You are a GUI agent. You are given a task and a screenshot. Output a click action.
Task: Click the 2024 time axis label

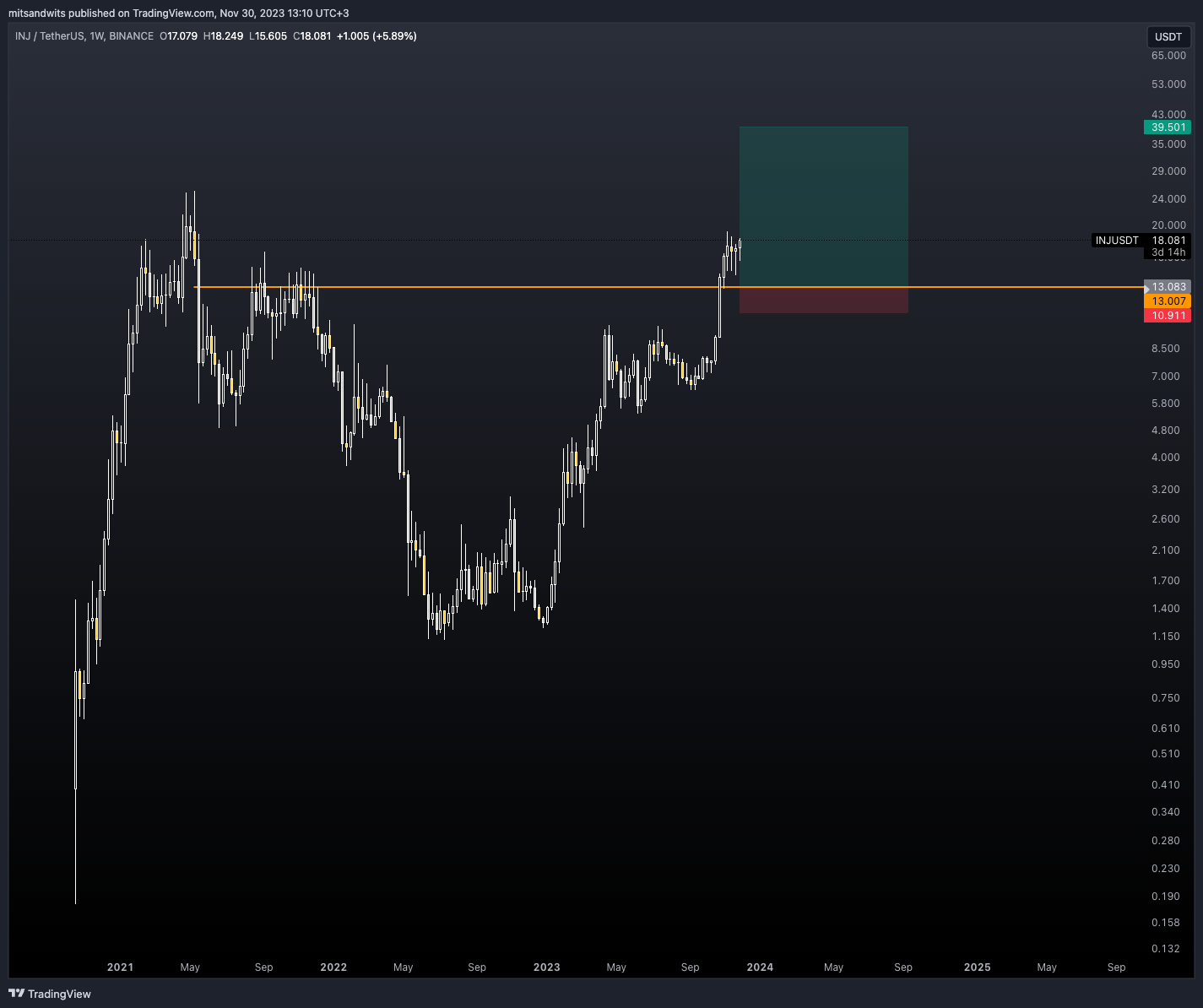(760, 967)
